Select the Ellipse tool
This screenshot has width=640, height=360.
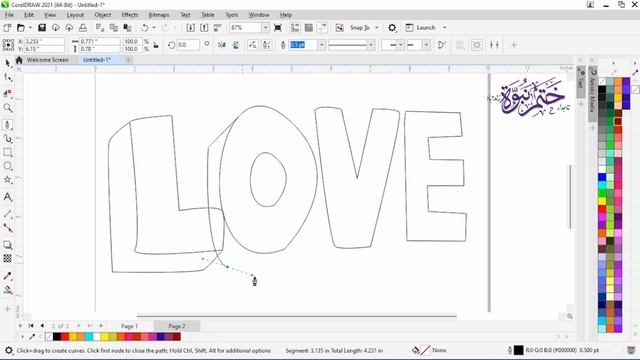[x=7, y=166]
